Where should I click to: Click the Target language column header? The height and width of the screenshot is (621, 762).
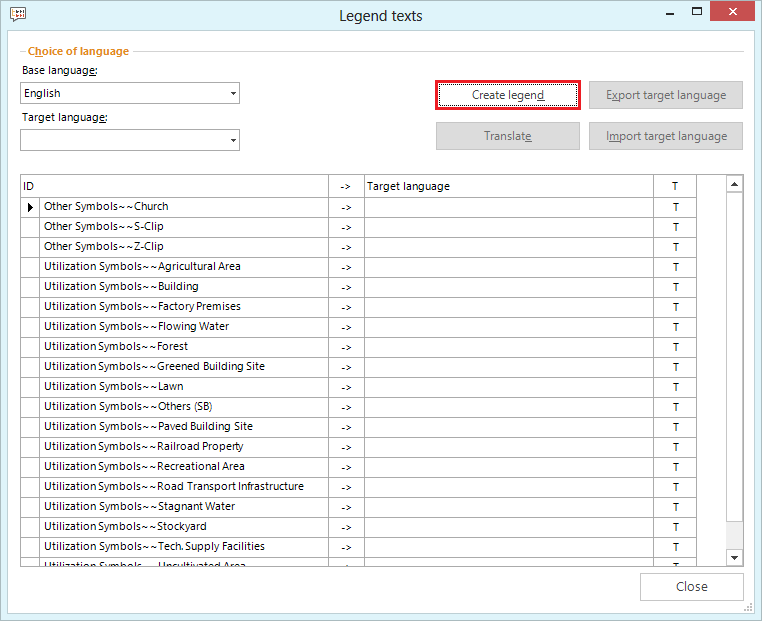508,186
